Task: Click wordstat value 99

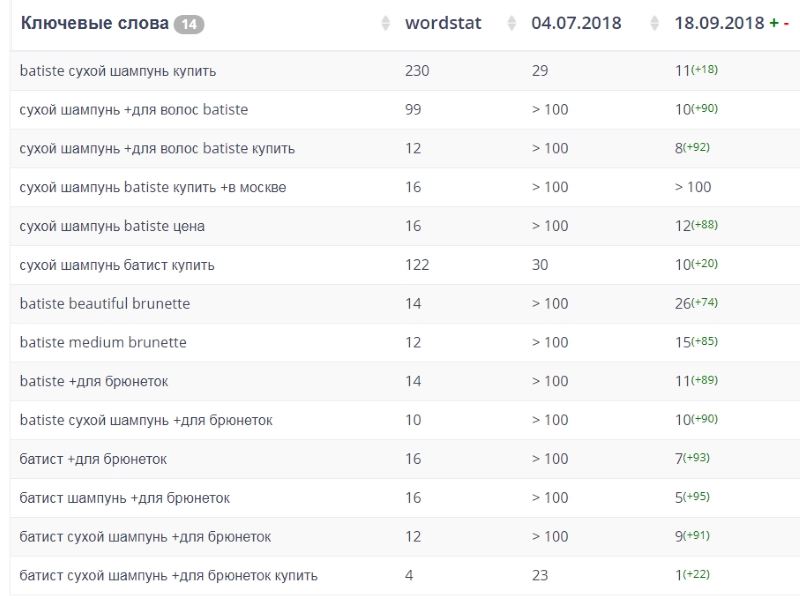Action: [413, 109]
